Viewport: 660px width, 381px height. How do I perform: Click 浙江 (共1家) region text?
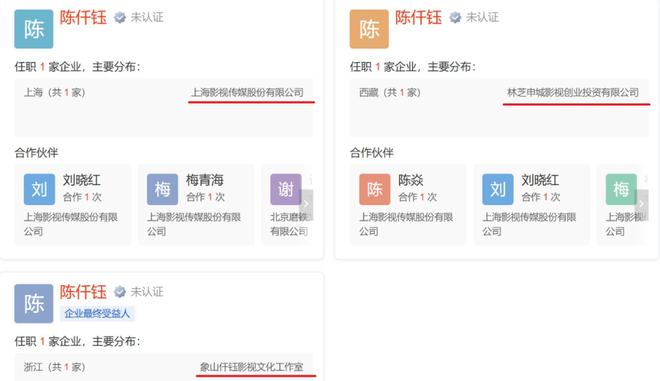point(55,367)
